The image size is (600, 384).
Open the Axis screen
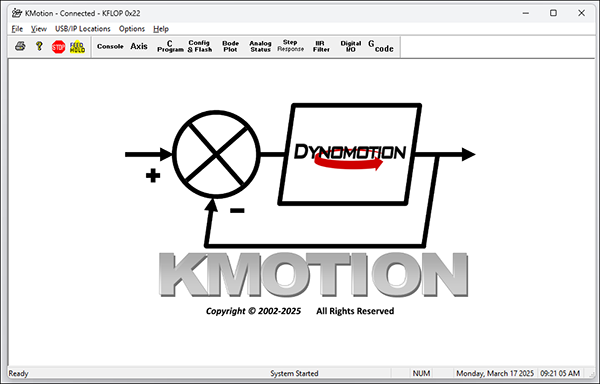[x=139, y=46]
